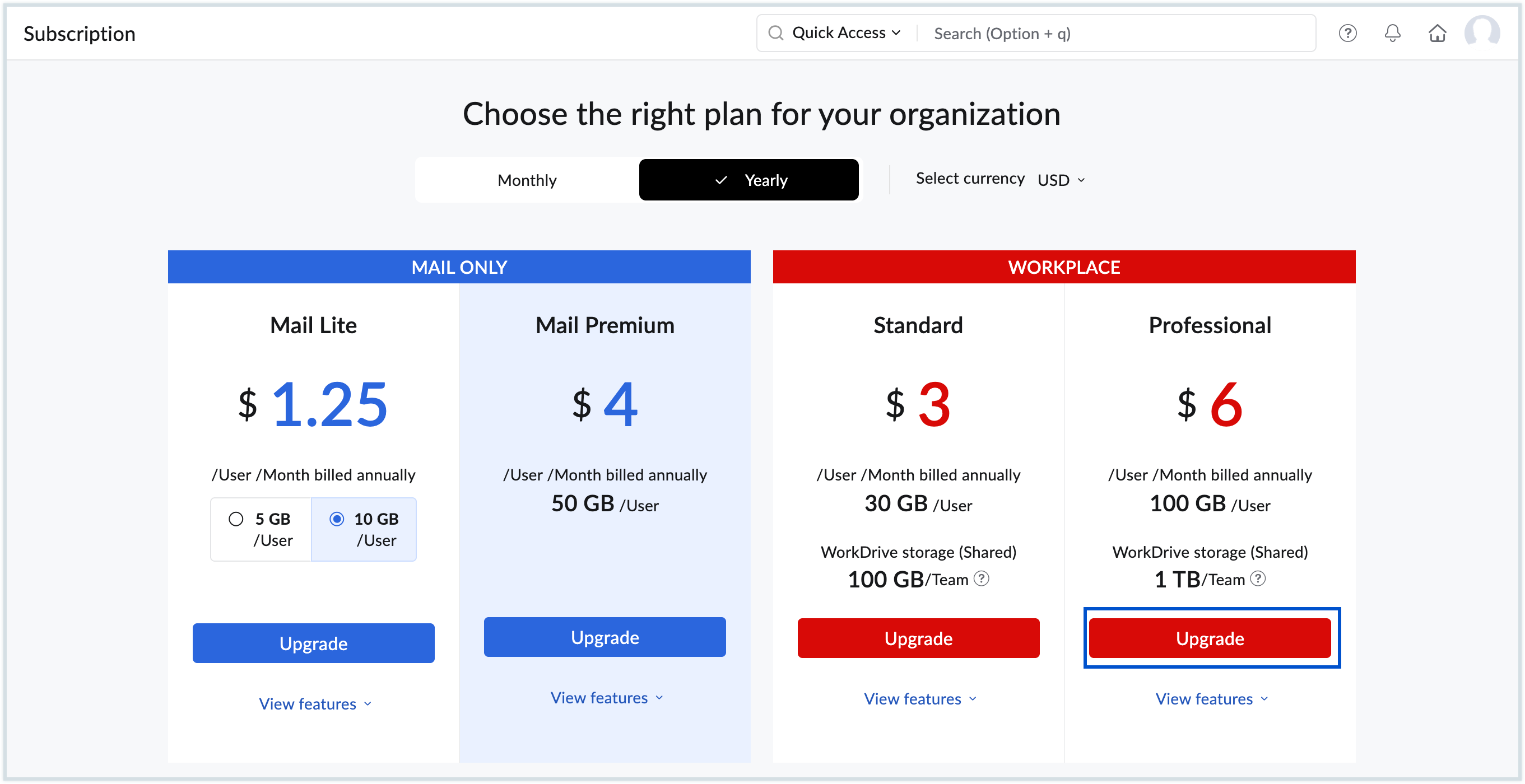The width and height of the screenshot is (1525, 784).
Task: Upgrade to the Professional plan
Action: 1210,638
